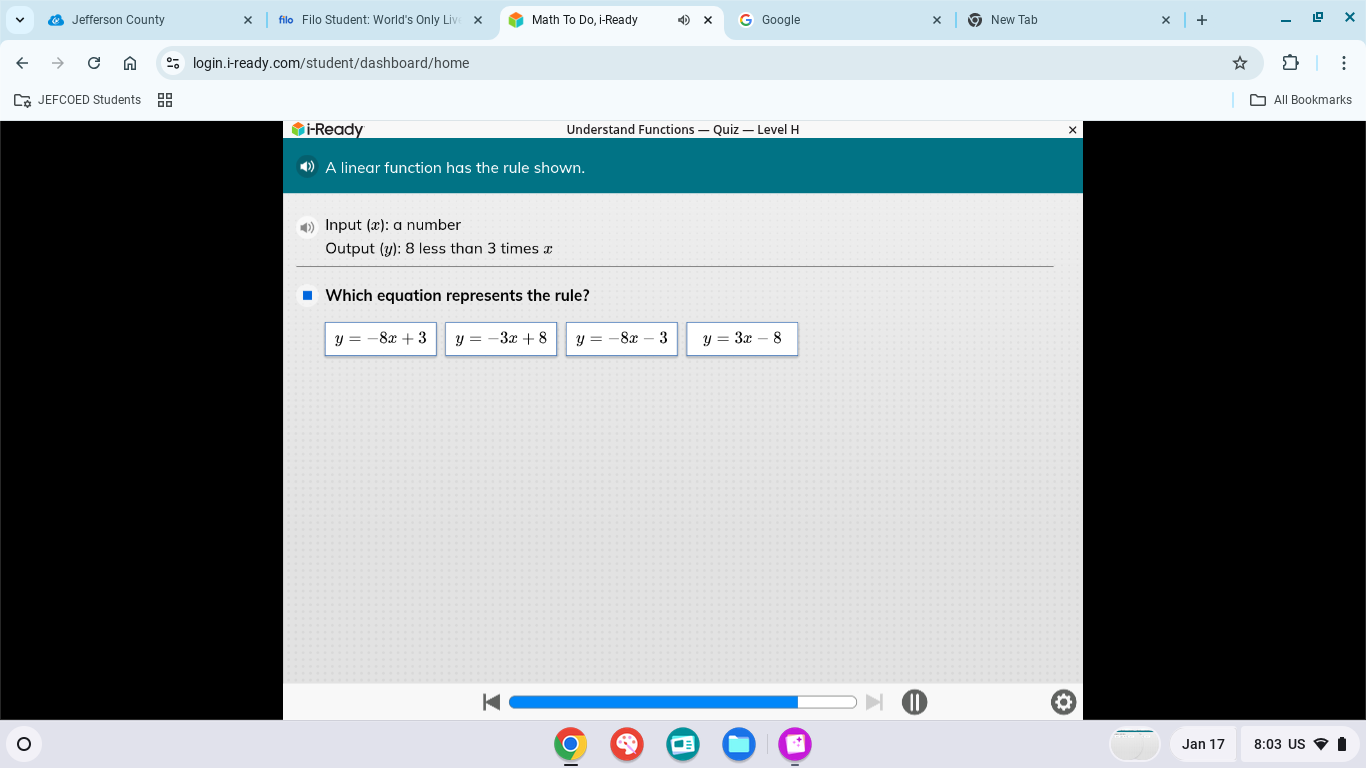Click the speaker icon next to Input description

tap(307, 227)
